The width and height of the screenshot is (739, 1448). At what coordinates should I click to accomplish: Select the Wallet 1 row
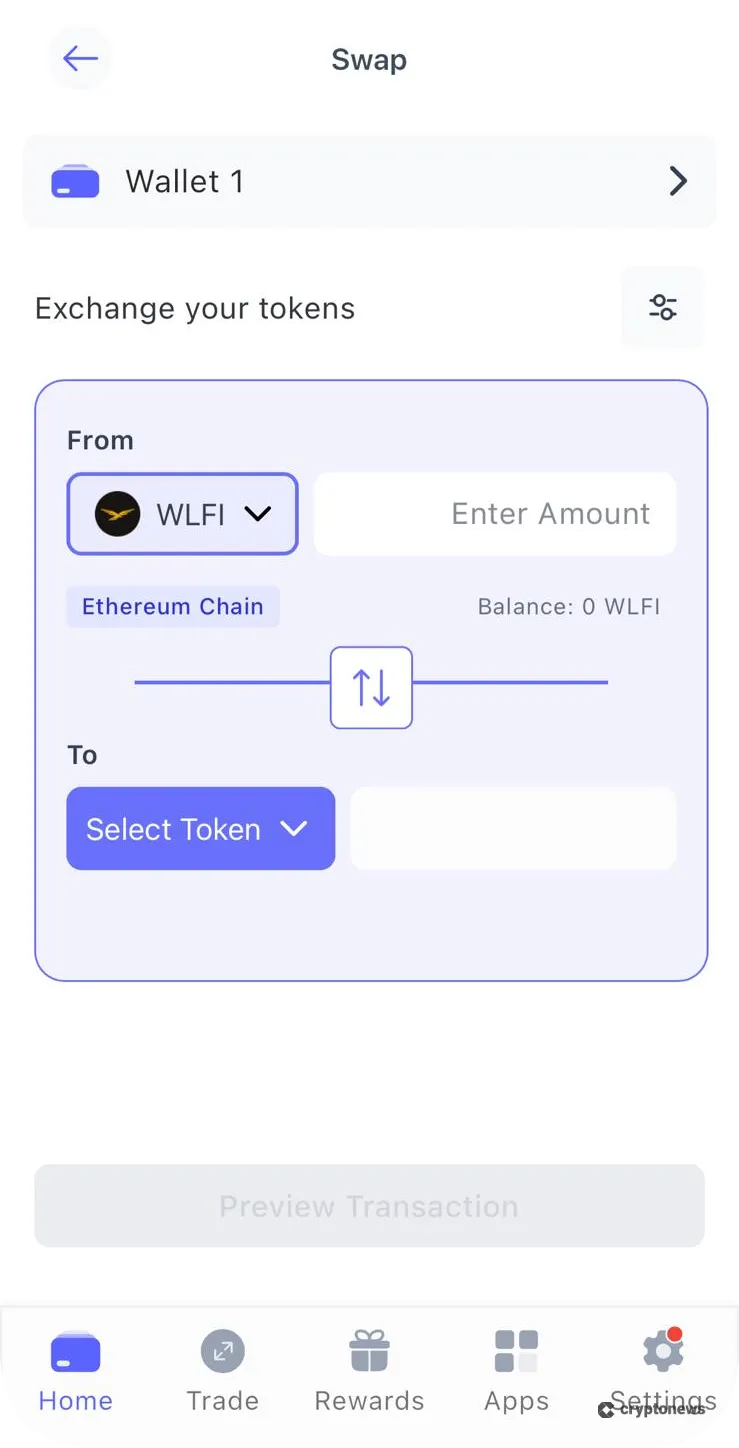pos(369,181)
